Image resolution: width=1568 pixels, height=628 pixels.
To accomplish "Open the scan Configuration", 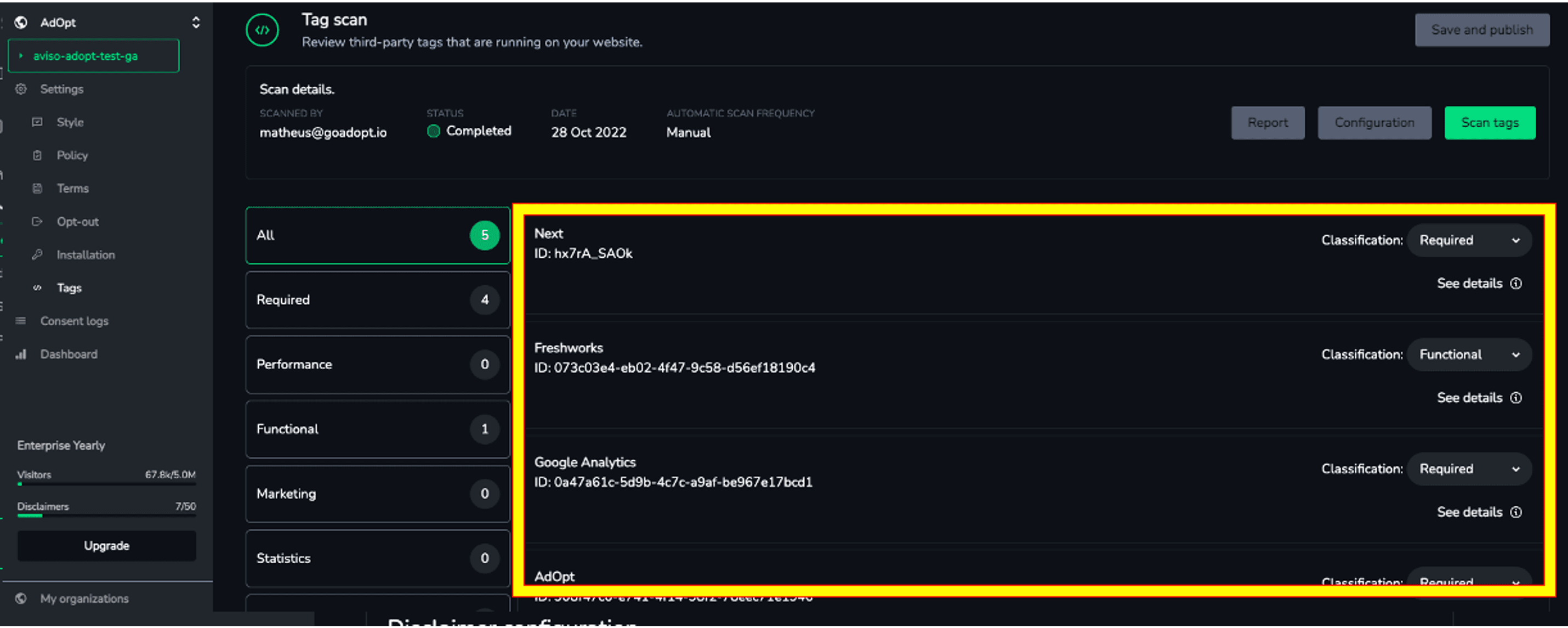I will (1374, 123).
